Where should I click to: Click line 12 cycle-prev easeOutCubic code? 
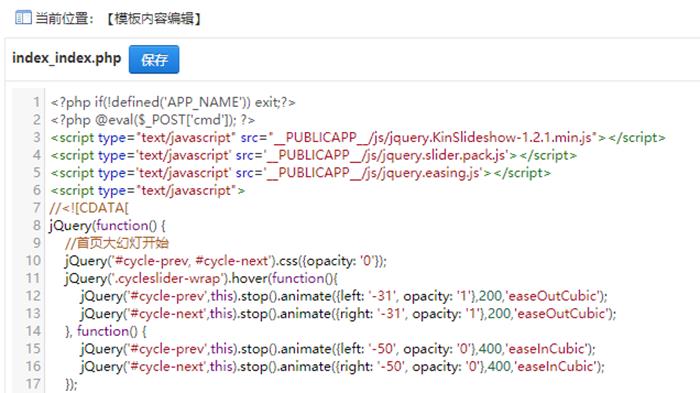click(x=344, y=296)
